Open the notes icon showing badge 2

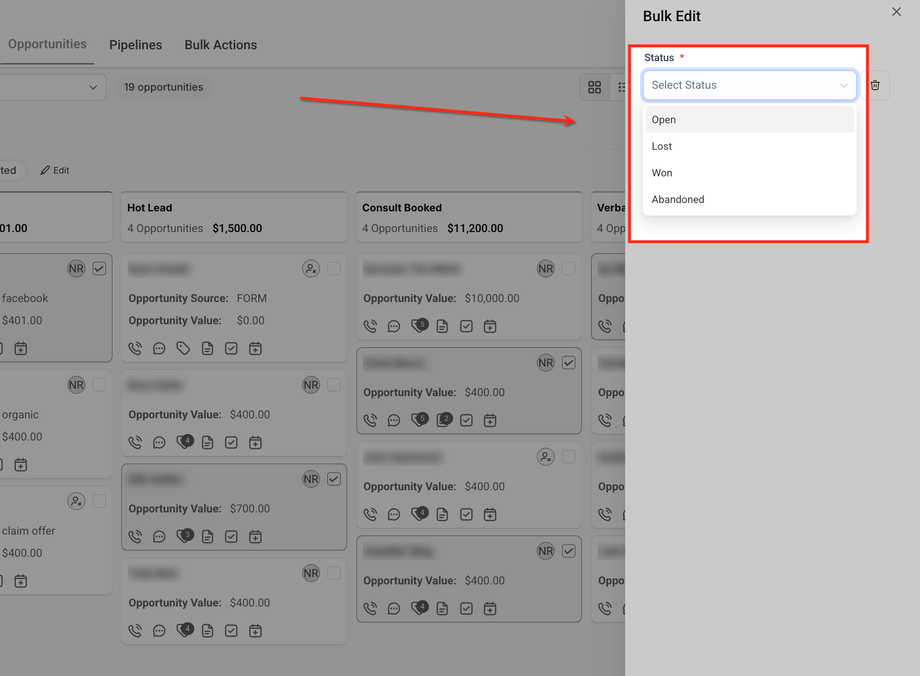tap(444, 420)
